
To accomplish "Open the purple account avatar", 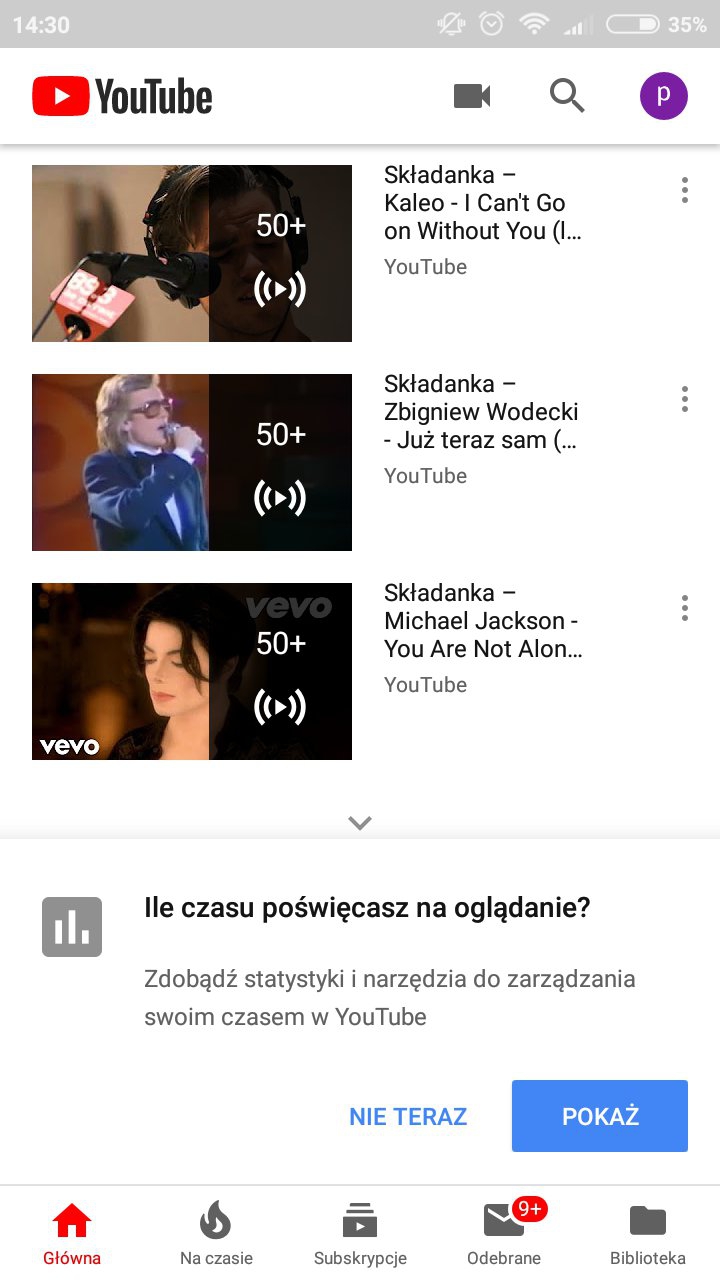I will [664, 96].
